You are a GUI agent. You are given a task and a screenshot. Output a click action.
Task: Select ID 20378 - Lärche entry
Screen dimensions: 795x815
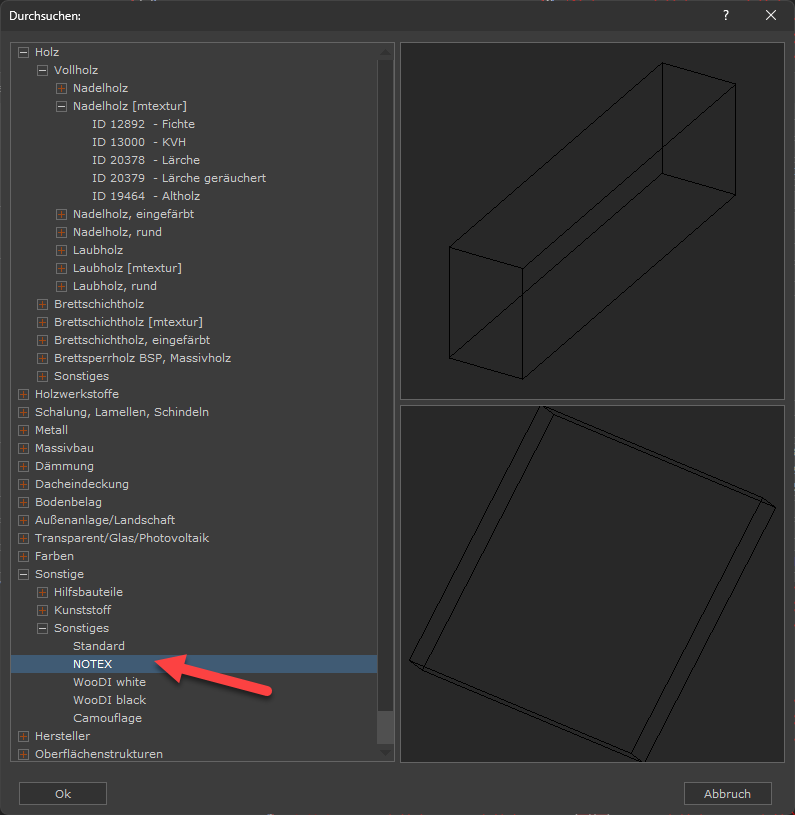[x=145, y=160]
